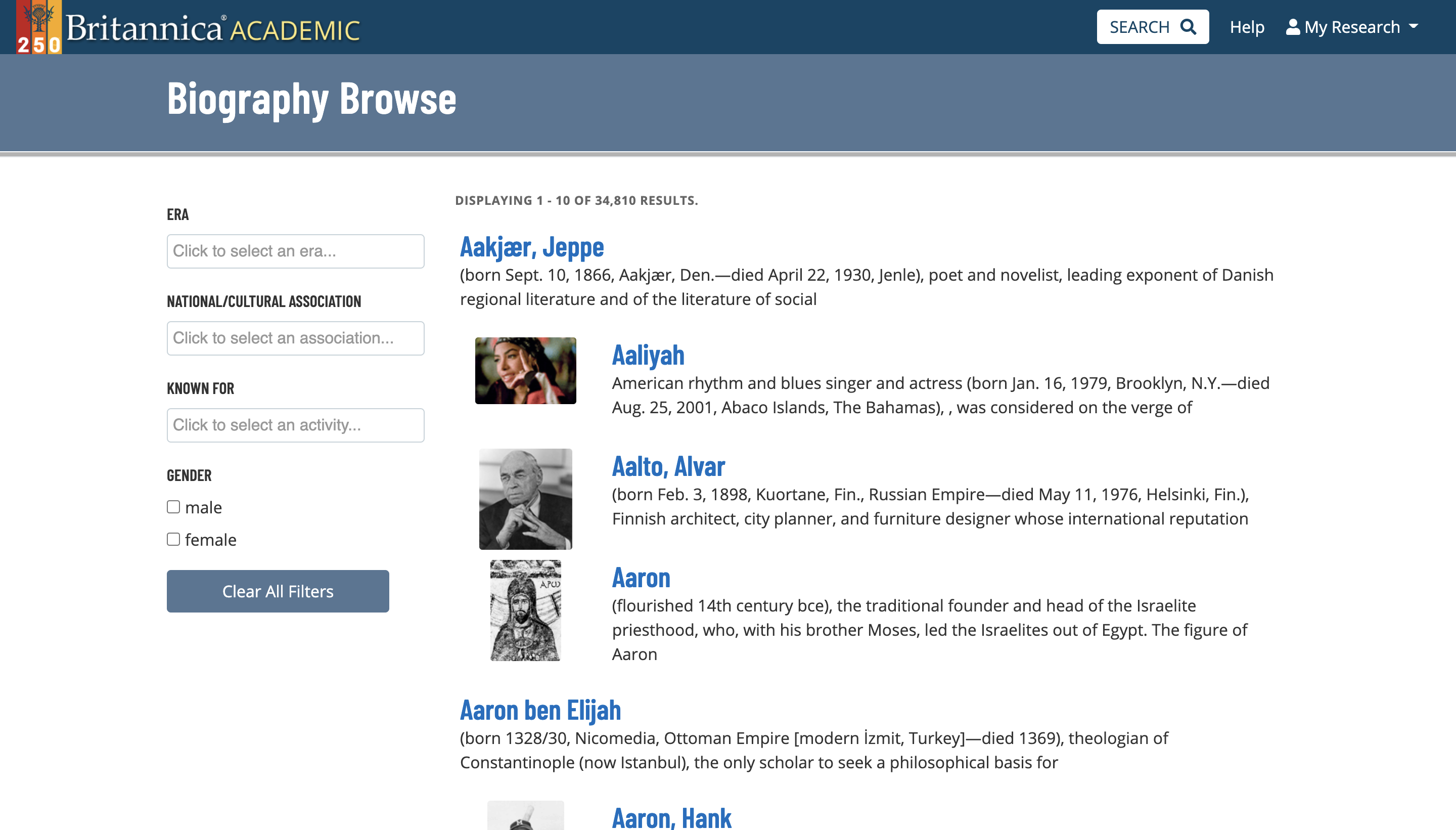
Task: Open the Aaron ben Elijah biography
Action: tap(540, 710)
